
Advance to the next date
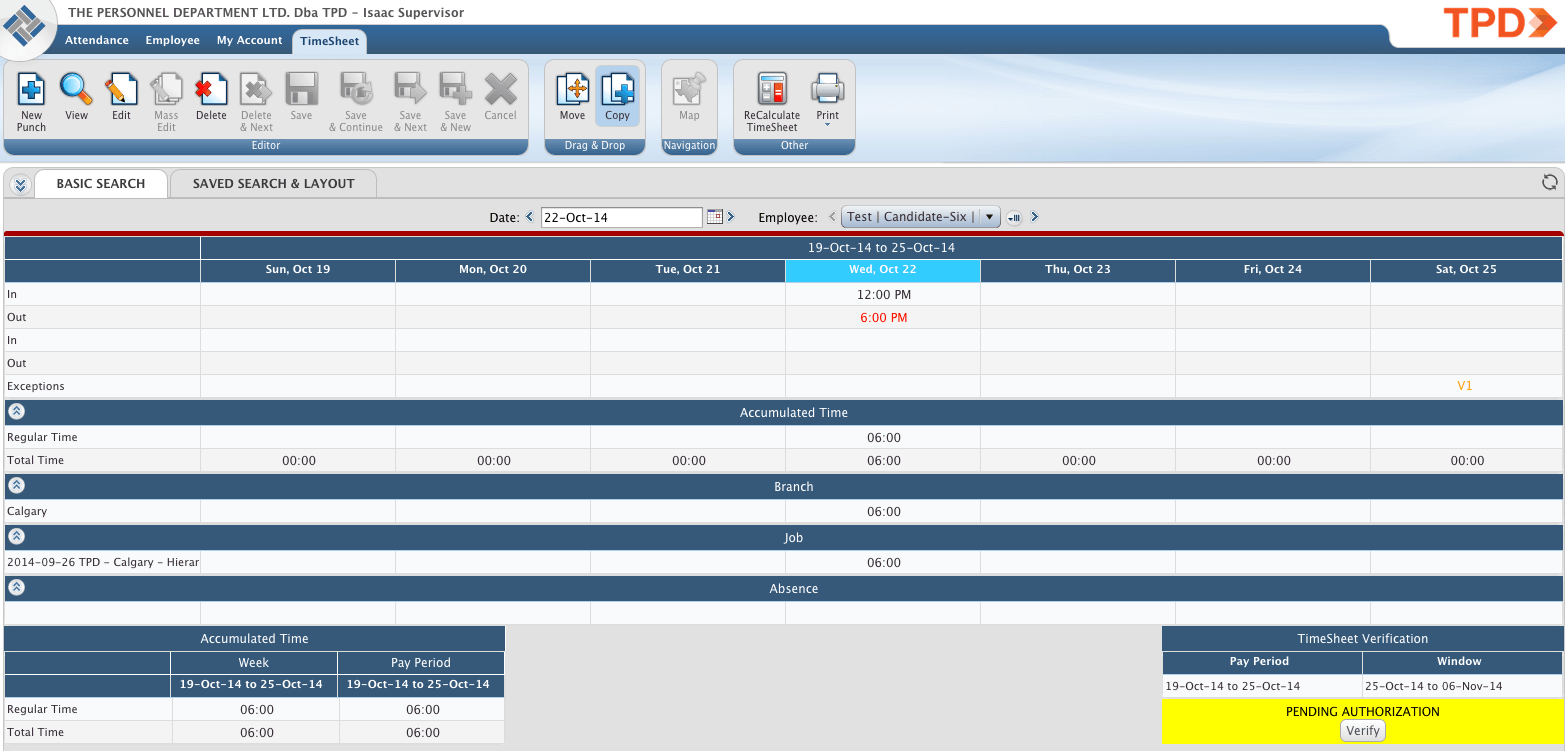[733, 217]
